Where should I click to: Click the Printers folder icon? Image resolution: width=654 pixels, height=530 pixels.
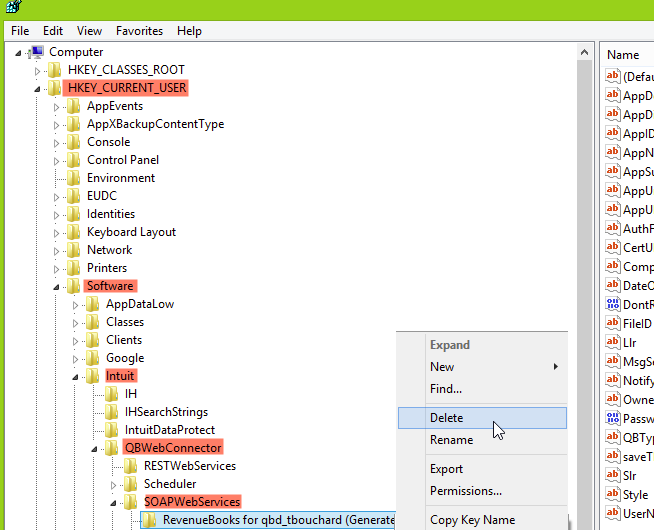[73, 268]
